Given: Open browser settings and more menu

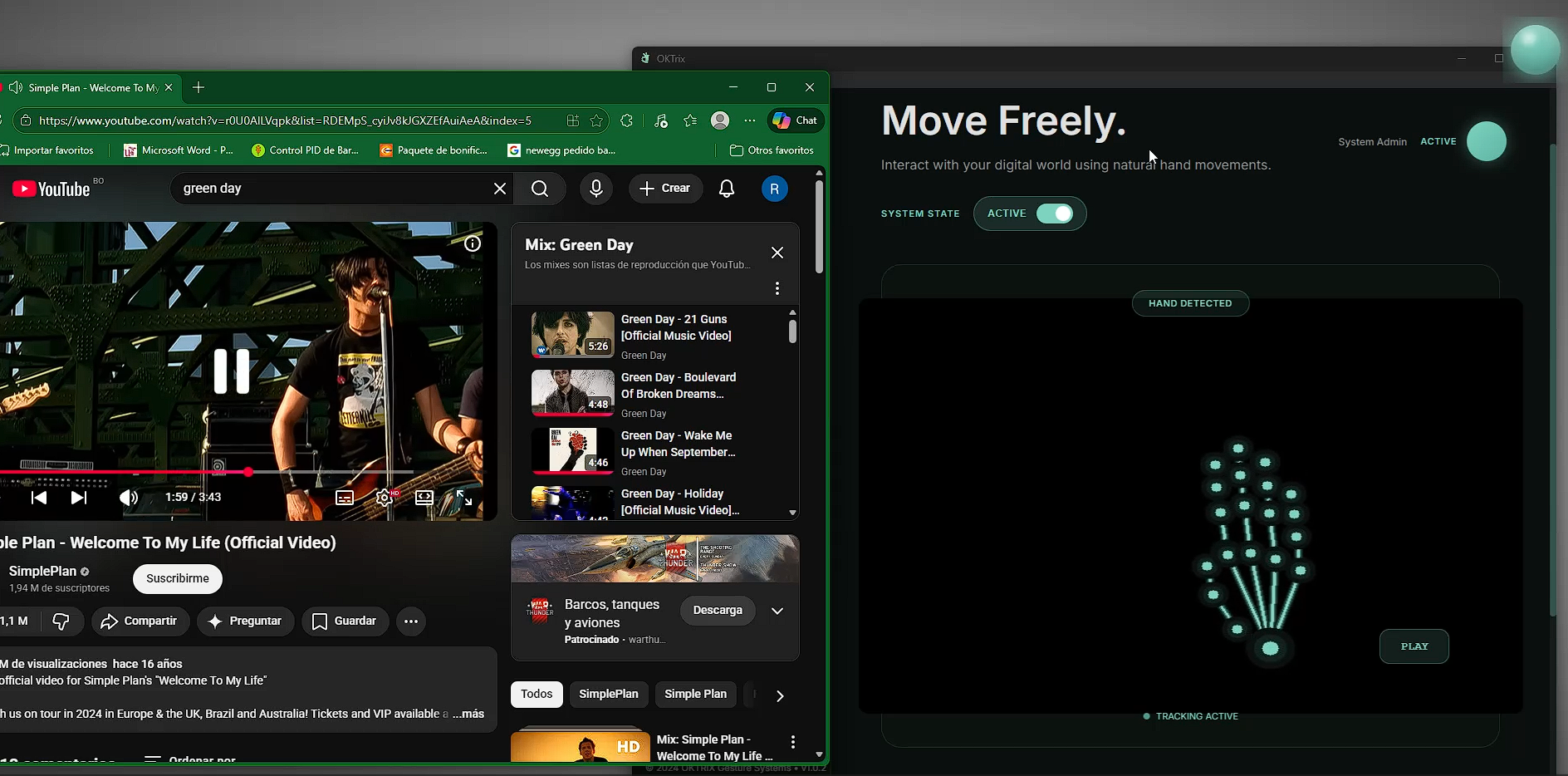Looking at the screenshot, I should click(750, 120).
